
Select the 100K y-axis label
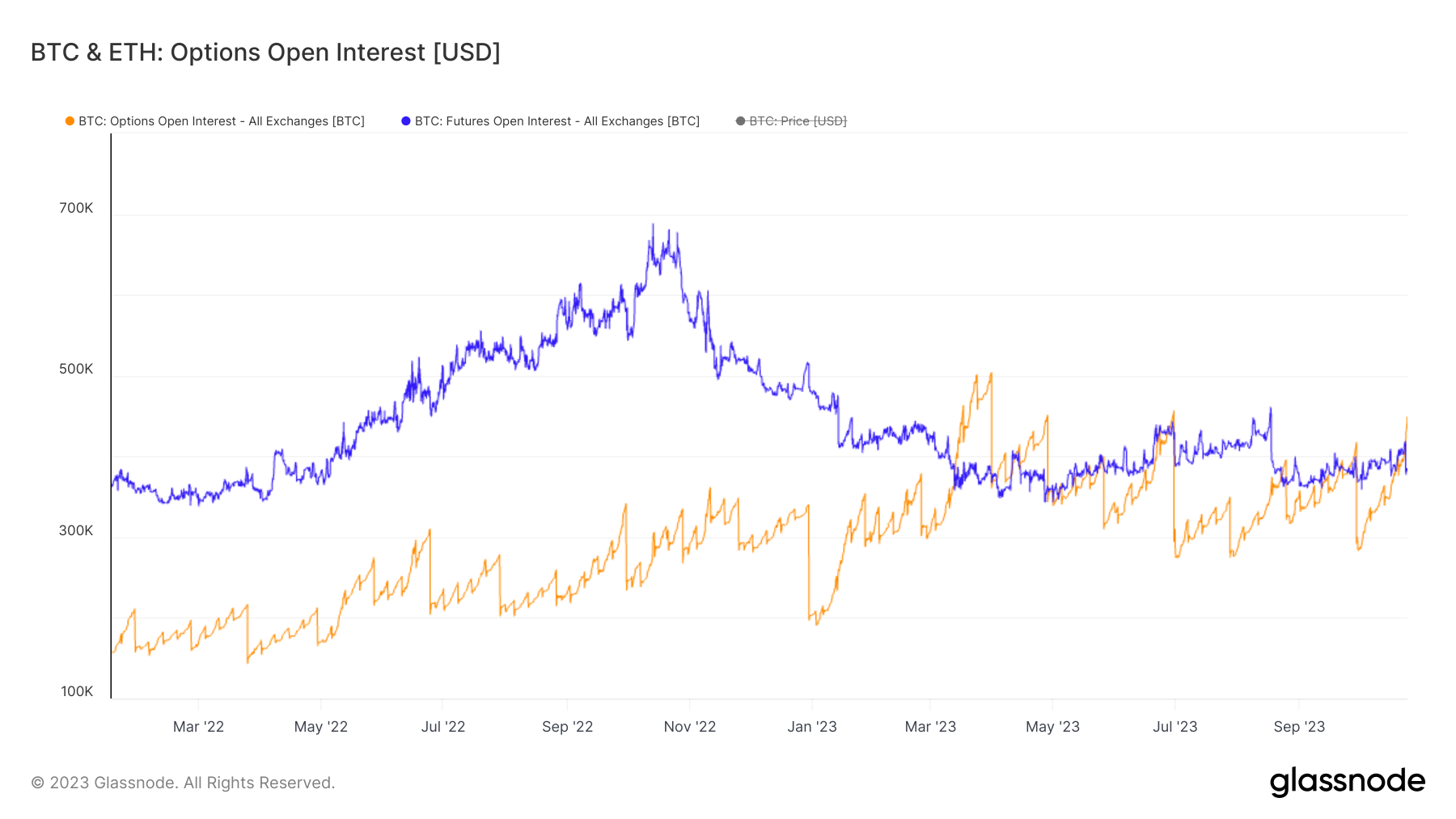[x=77, y=692]
